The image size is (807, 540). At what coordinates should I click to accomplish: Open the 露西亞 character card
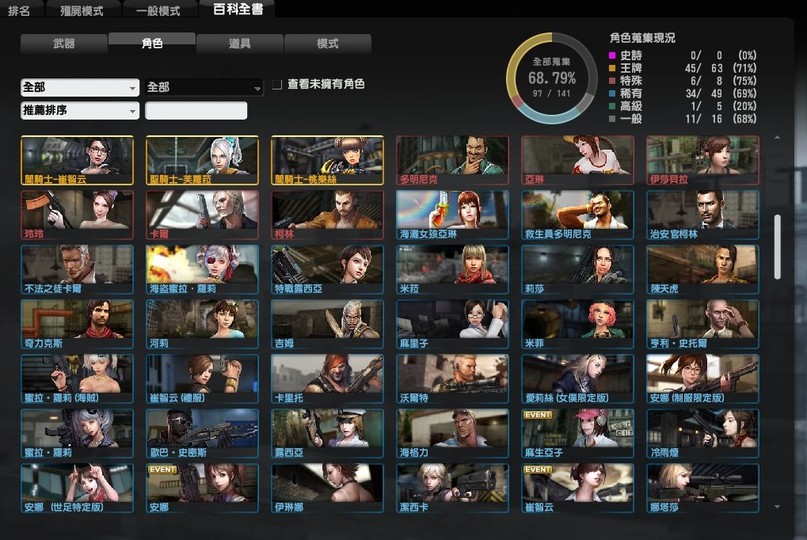(x=327, y=433)
